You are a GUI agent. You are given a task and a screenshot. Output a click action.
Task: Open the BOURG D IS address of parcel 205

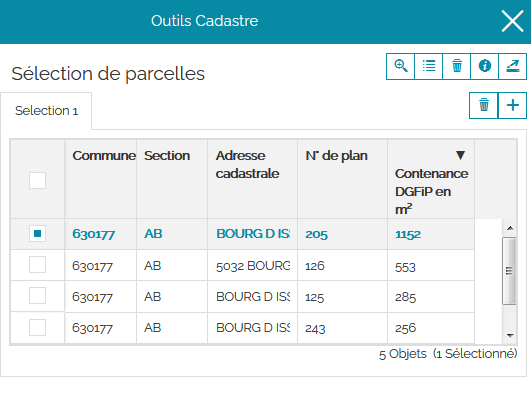[253, 234]
